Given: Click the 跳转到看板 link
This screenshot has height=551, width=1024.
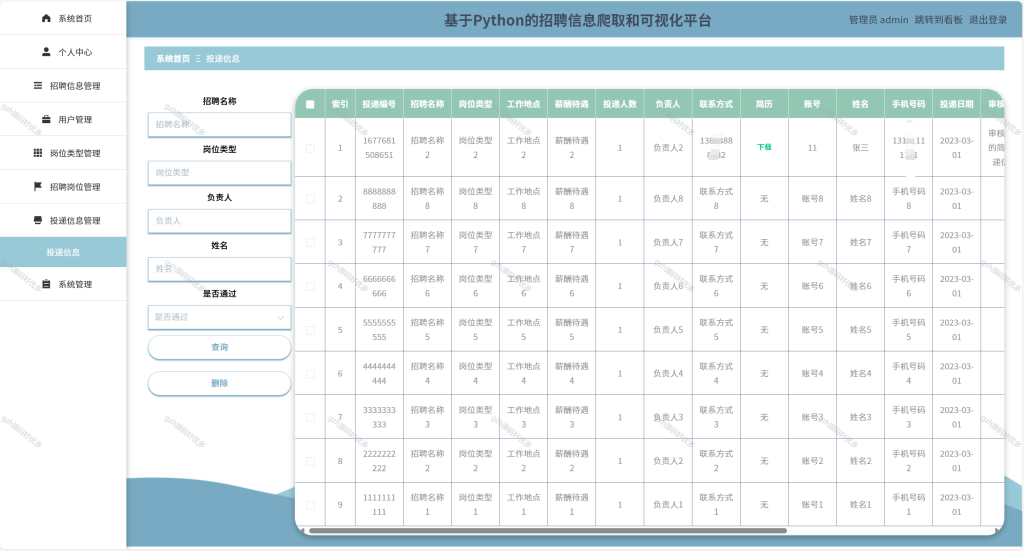Looking at the screenshot, I should tap(938, 20).
